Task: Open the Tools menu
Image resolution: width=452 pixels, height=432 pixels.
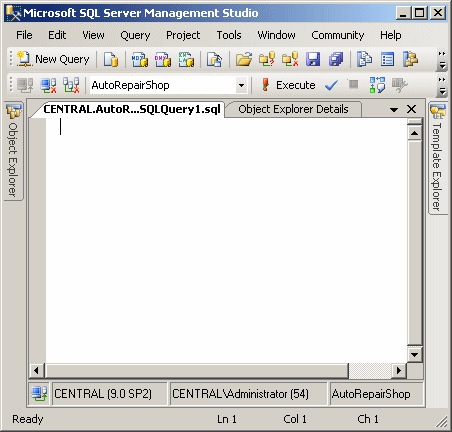Action: coord(229,35)
